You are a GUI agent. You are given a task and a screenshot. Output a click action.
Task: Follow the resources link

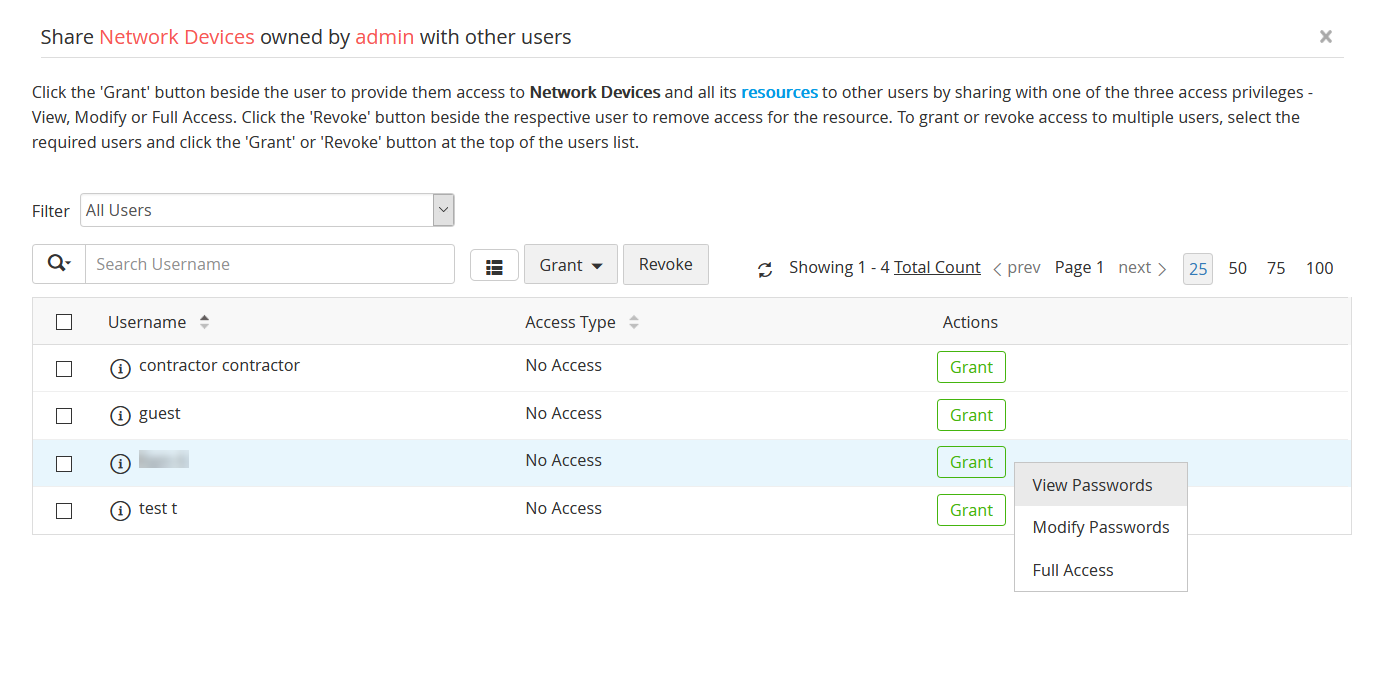click(779, 92)
